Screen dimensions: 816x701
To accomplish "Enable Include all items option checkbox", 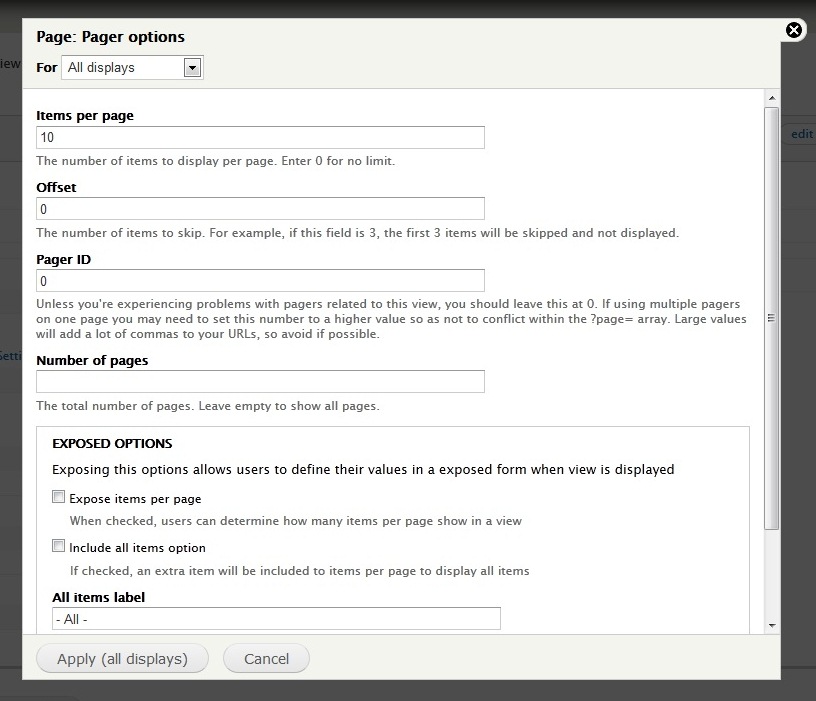I will 58,546.
